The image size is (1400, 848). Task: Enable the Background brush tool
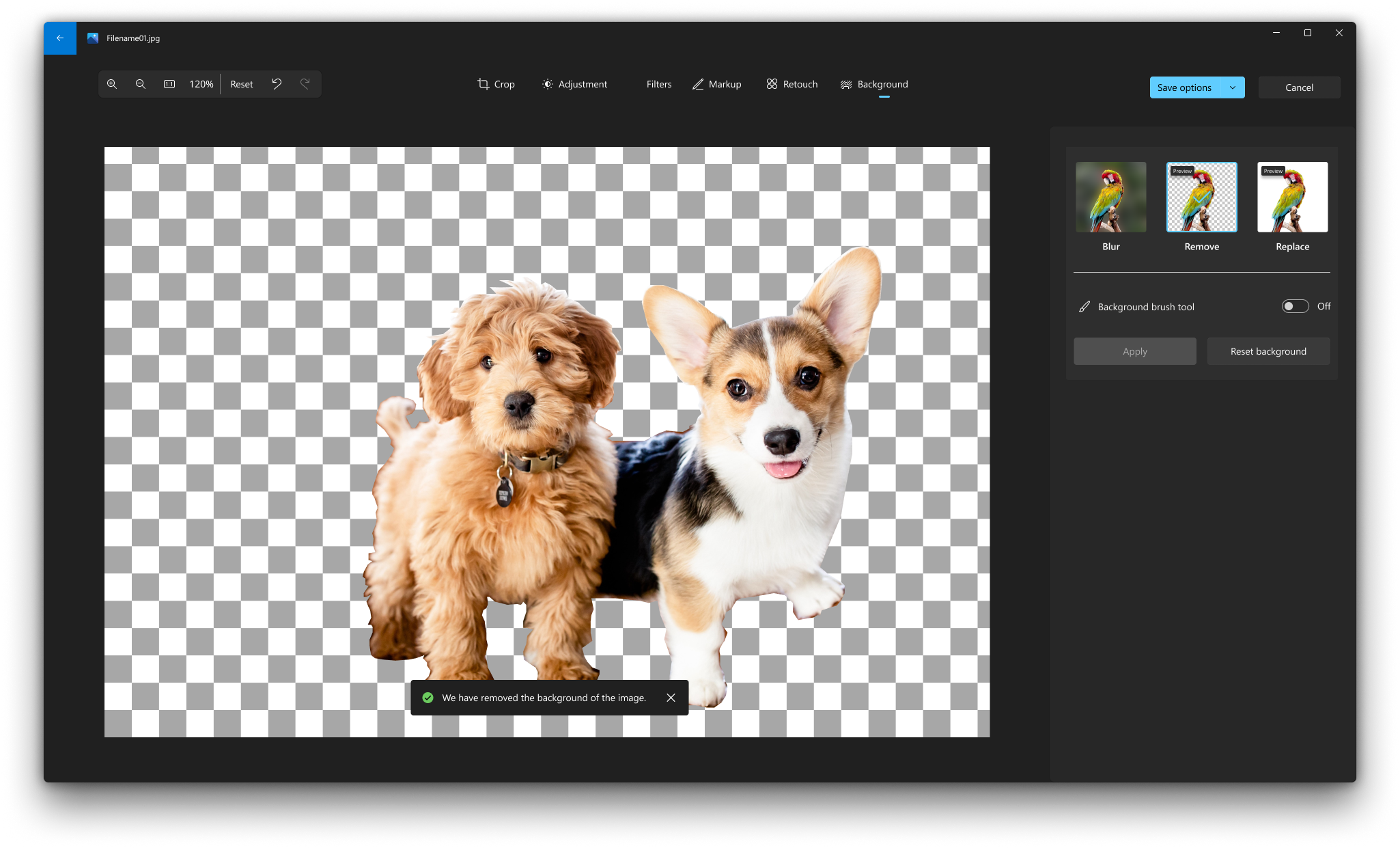pyautogui.click(x=1294, y=306)
